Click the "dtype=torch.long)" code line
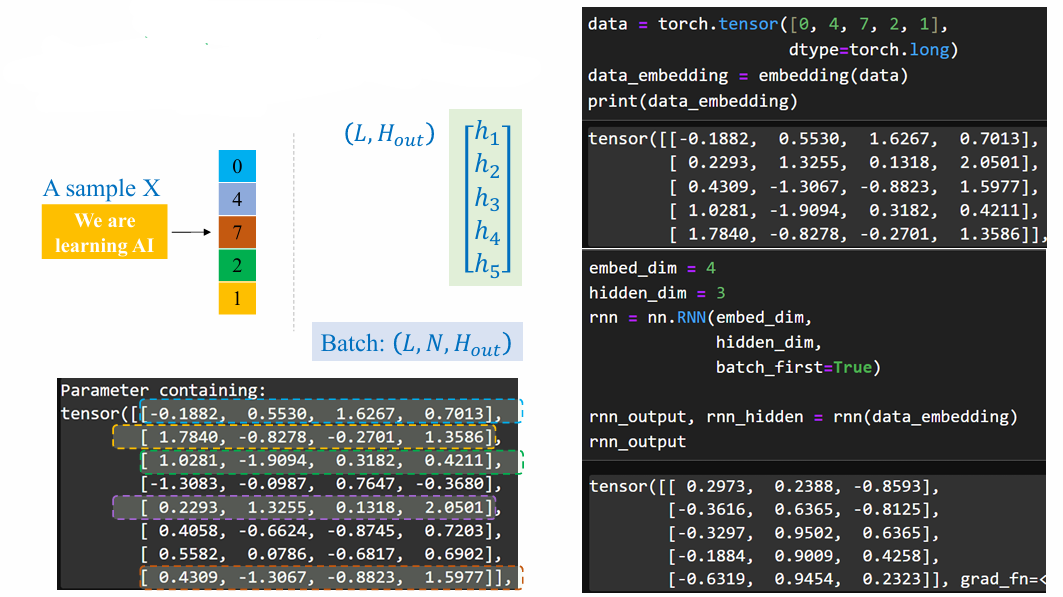The width and height of the screenshot is (1063, 597). coord(873,49)
